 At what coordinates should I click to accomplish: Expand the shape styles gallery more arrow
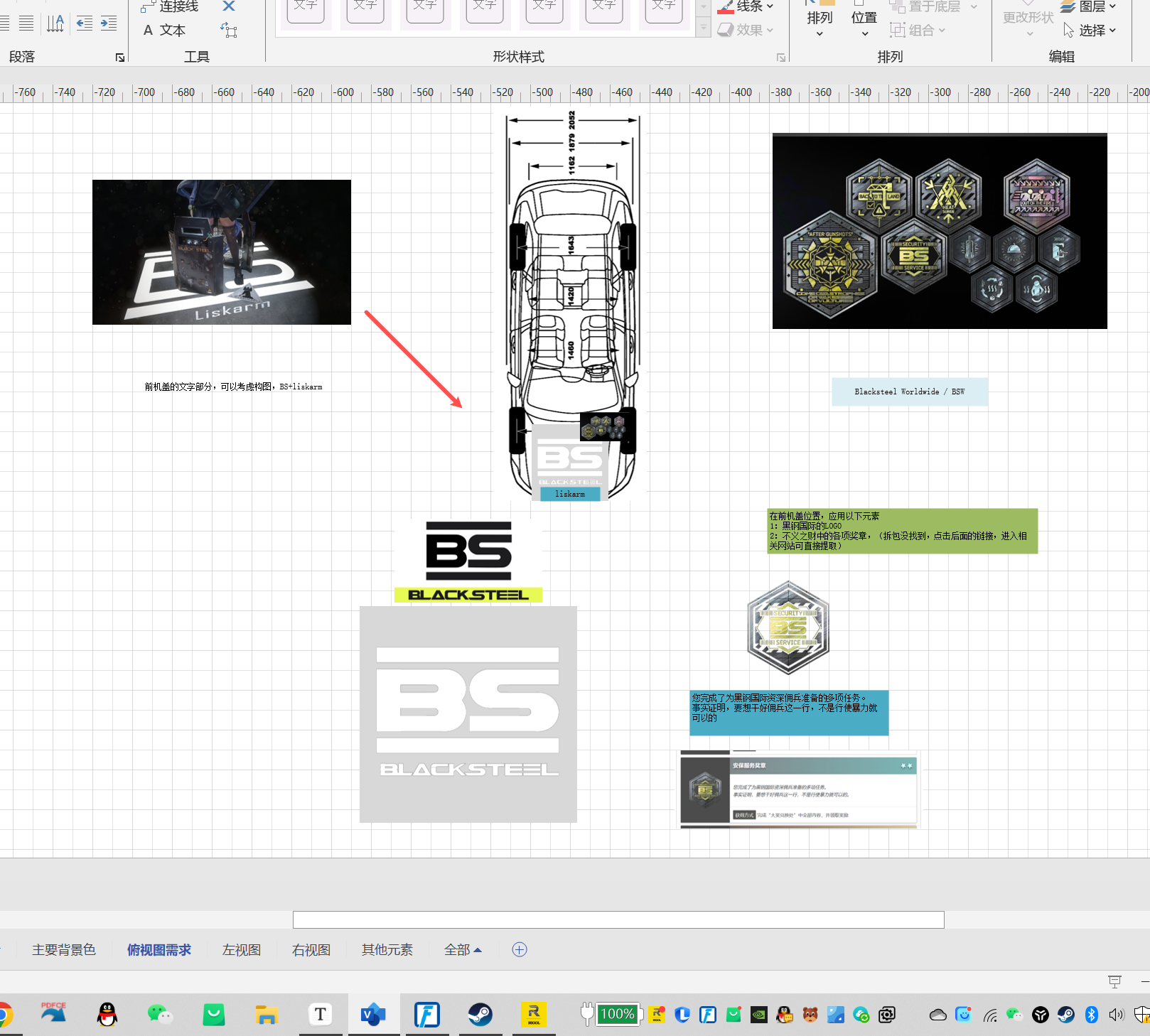[x=704, y=28]
